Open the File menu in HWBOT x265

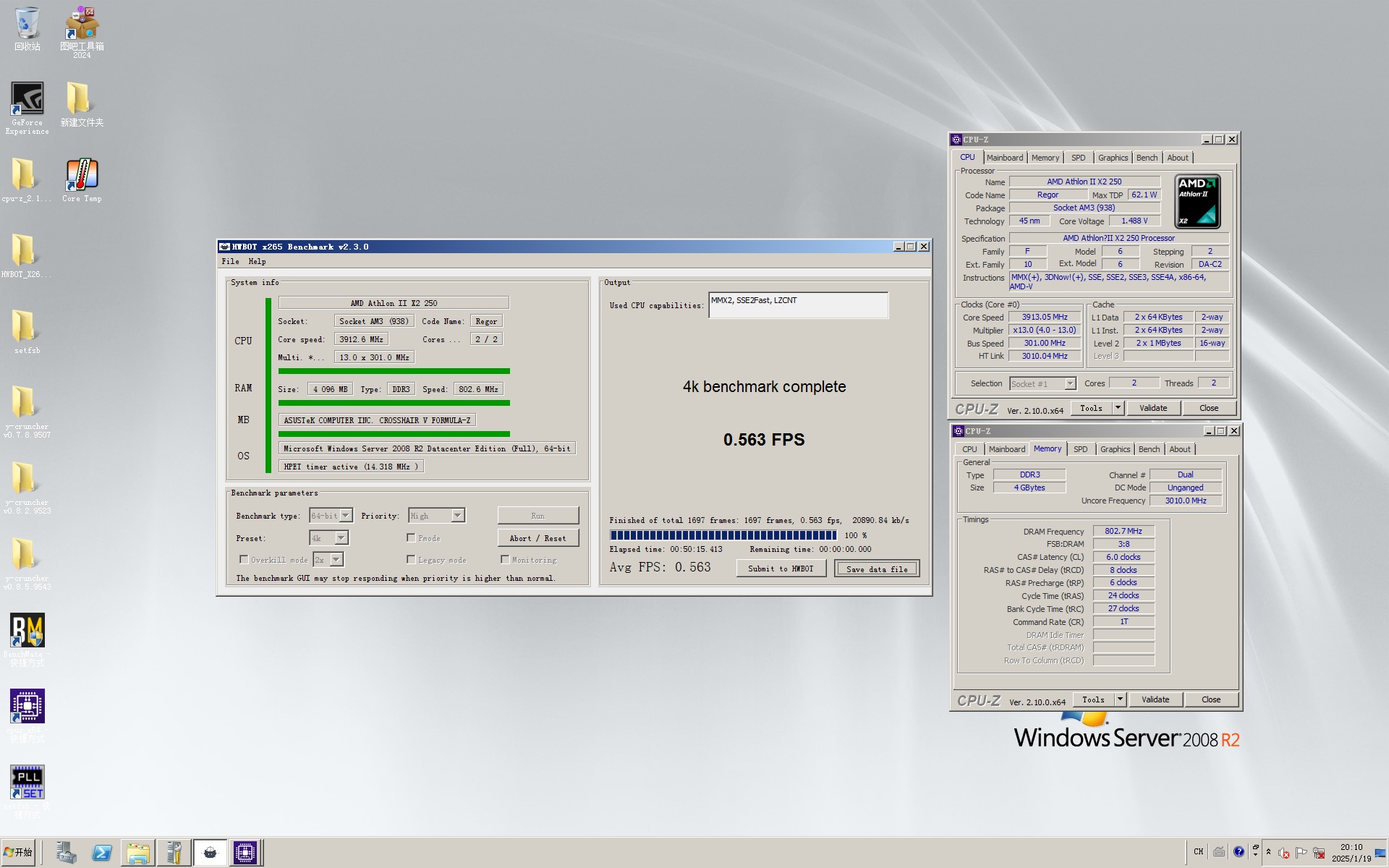[230, 262]
